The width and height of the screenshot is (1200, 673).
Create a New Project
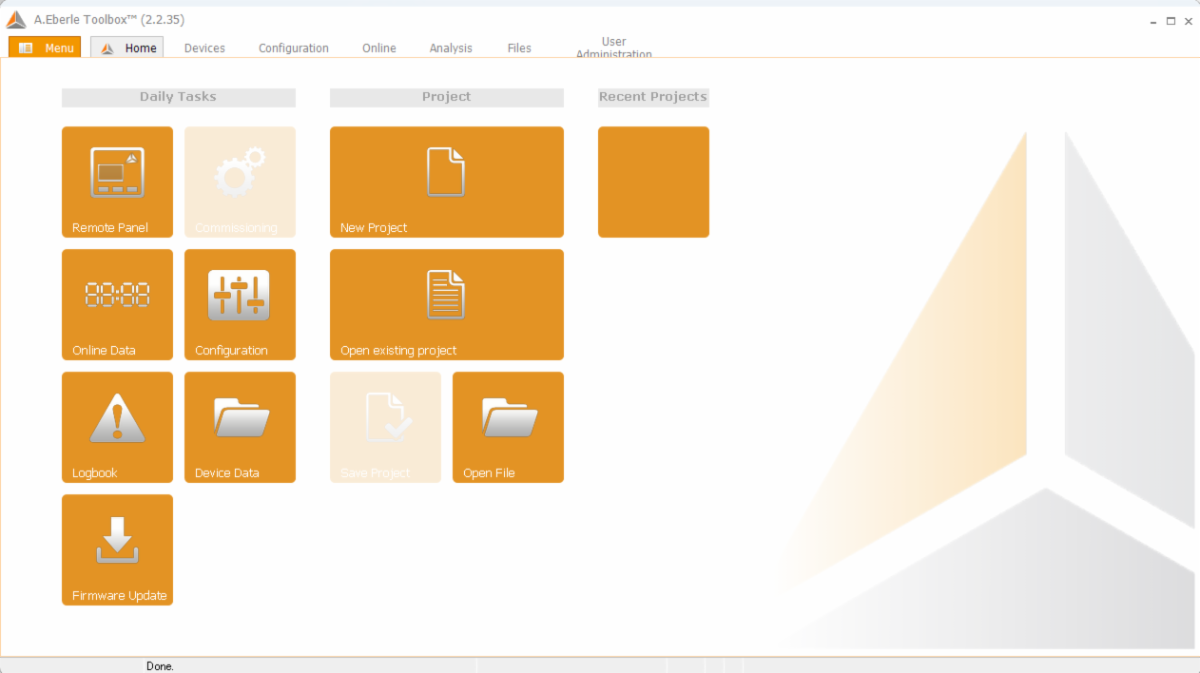pos(446,181)
